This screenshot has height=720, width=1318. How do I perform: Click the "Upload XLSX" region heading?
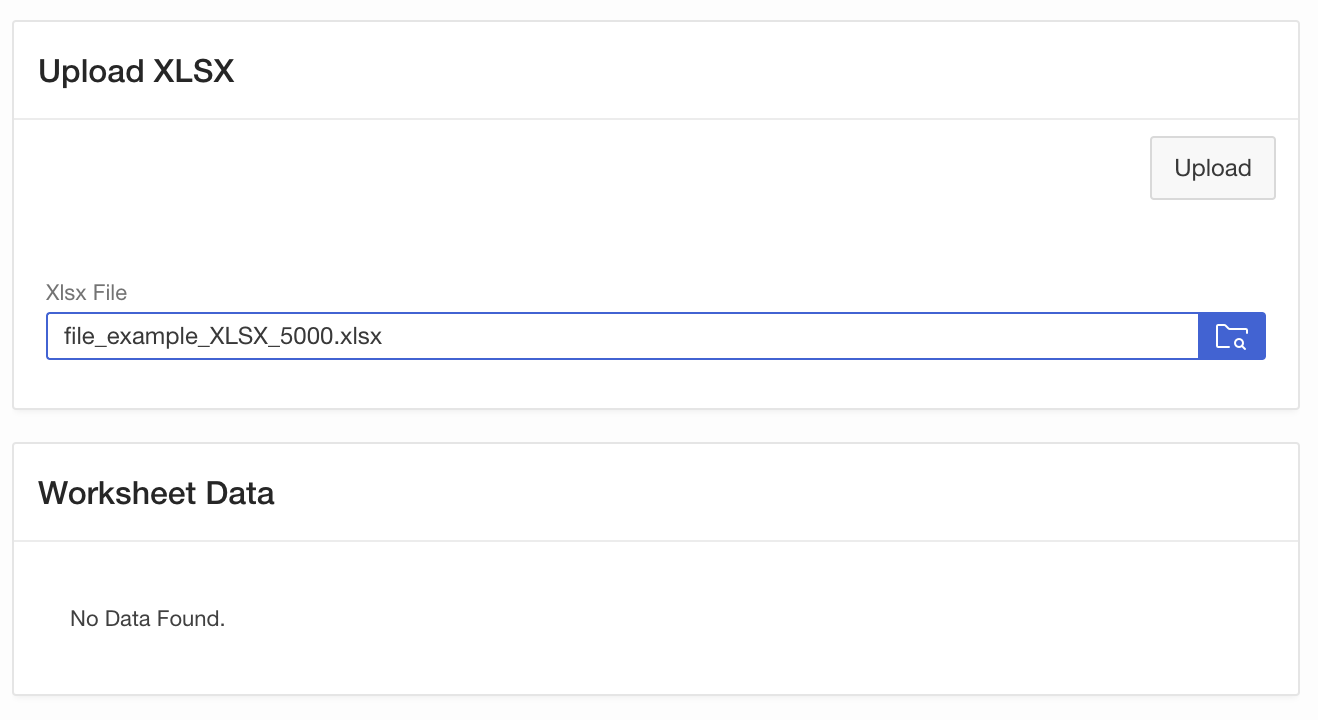tap(136, 72)
